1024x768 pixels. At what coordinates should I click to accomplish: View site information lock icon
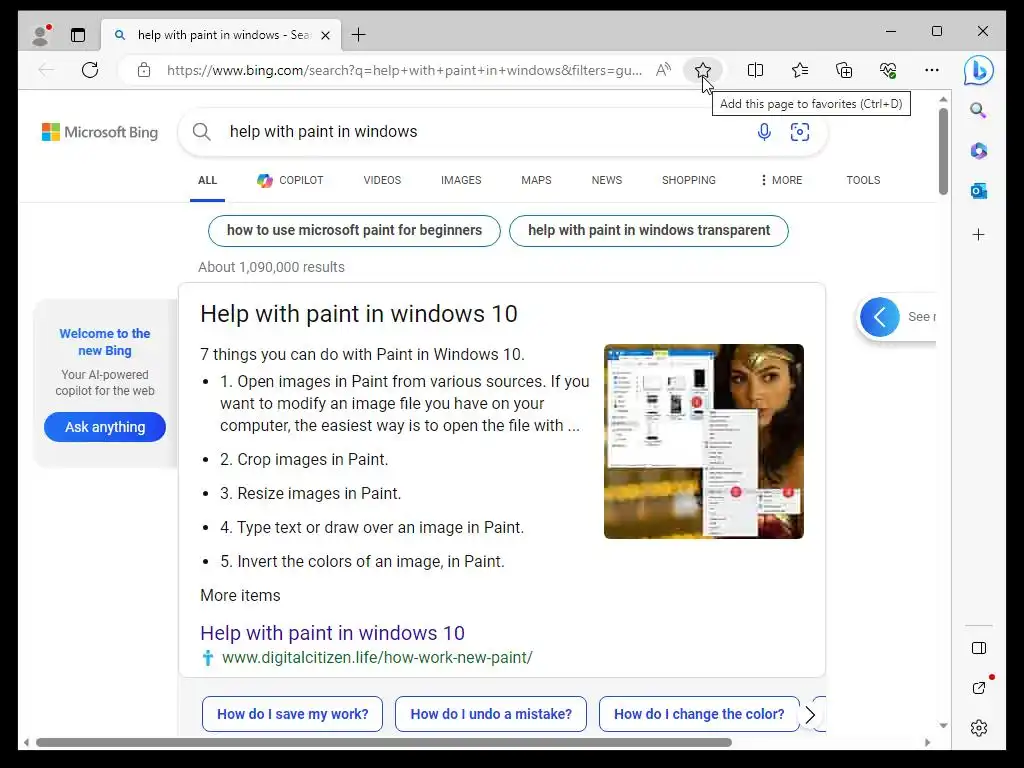click(x=144, y=70)
